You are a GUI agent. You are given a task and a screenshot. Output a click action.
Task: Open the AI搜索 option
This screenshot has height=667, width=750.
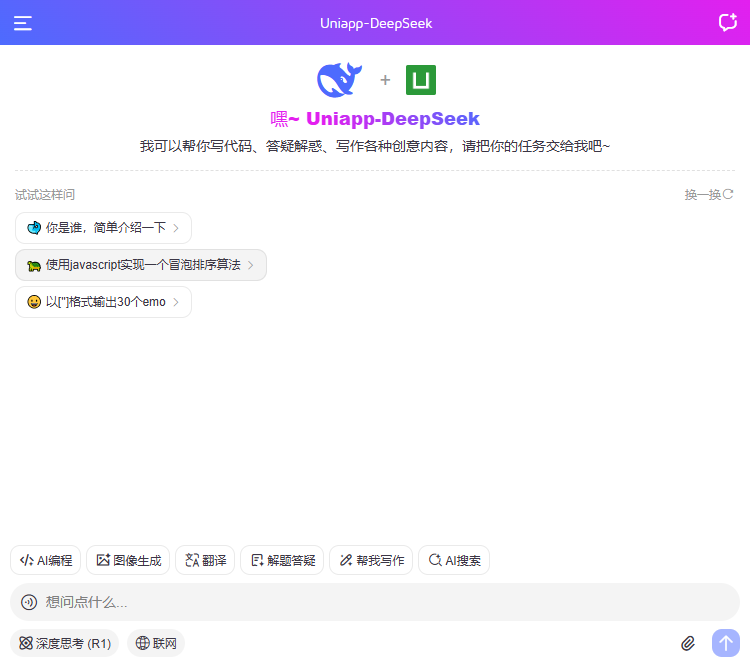(x=454, y=560)
